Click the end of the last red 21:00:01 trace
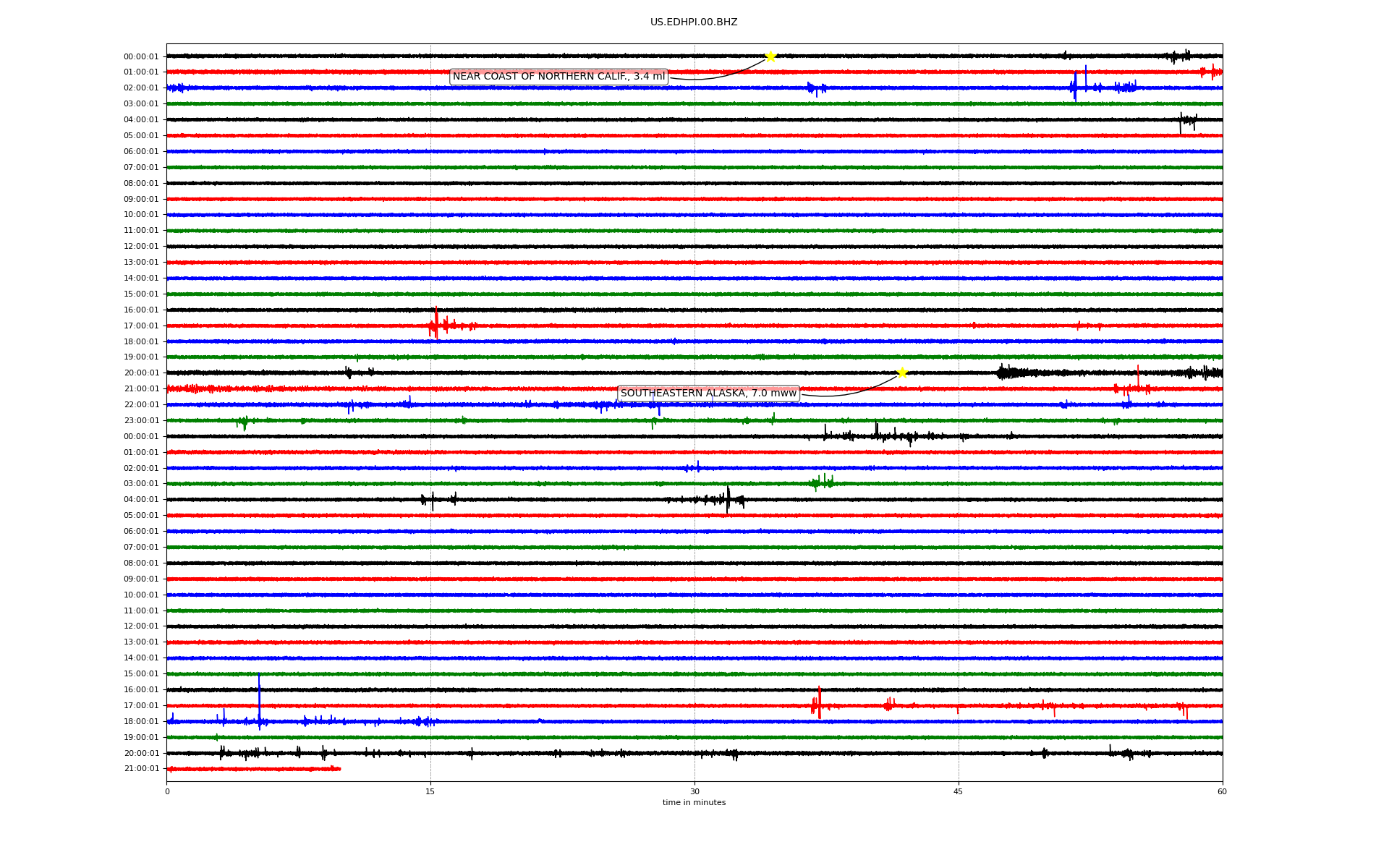 [339, 768]
